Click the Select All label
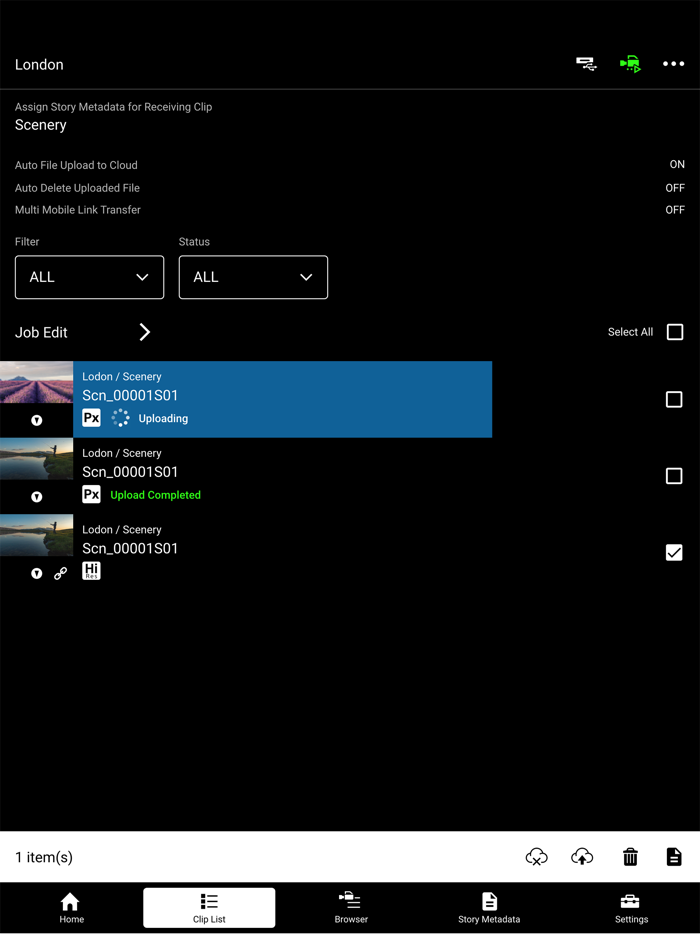 (630, 332)
